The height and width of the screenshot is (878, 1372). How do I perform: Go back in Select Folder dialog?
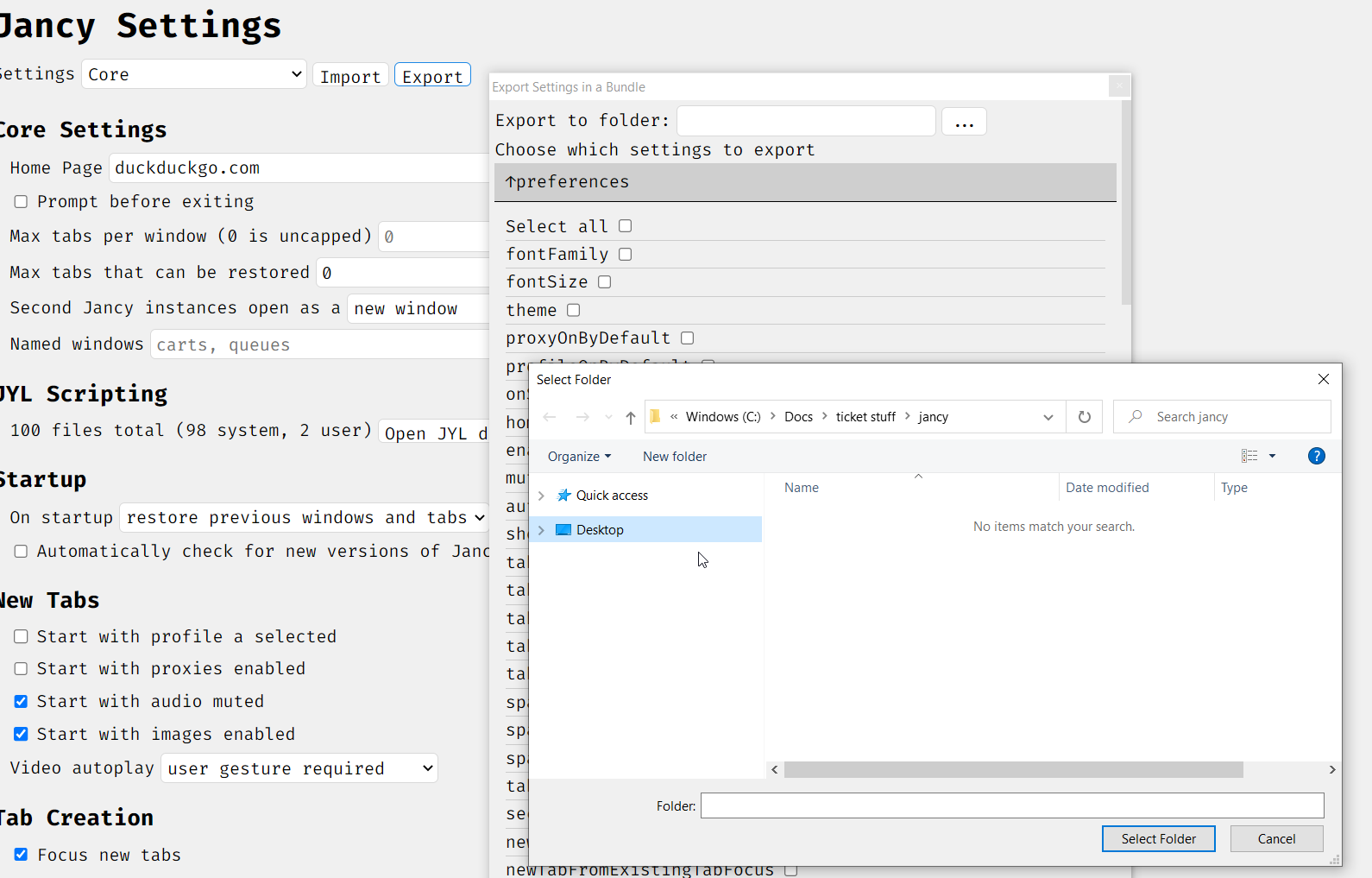coord(550,417)
